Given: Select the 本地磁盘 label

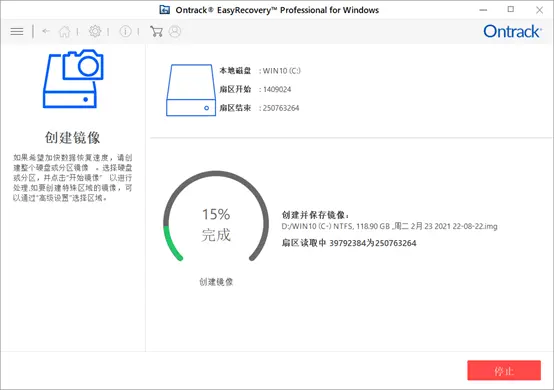Looking at the screenshot, I should (x=235, y=71).
